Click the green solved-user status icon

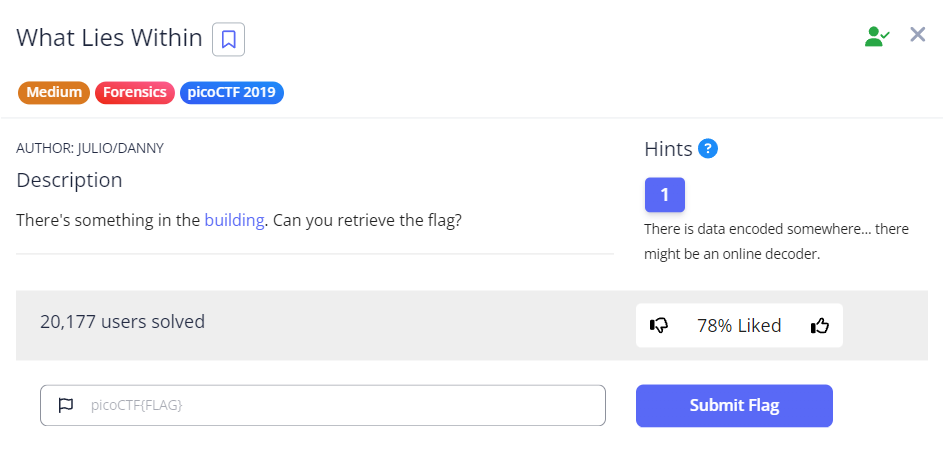pyautogui.click(x=877, y=36)
